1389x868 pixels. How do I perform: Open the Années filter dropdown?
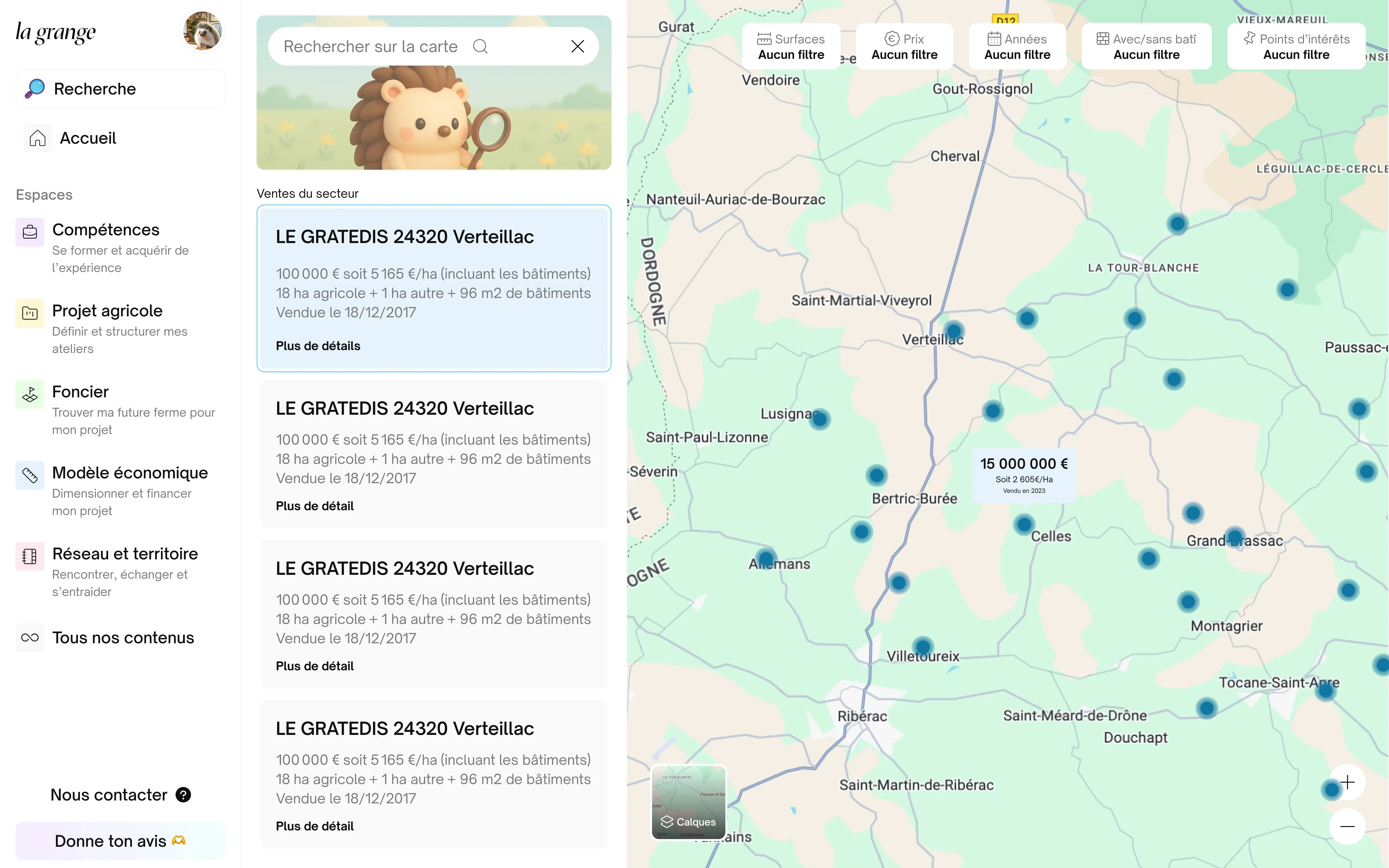coord(1017,47)
